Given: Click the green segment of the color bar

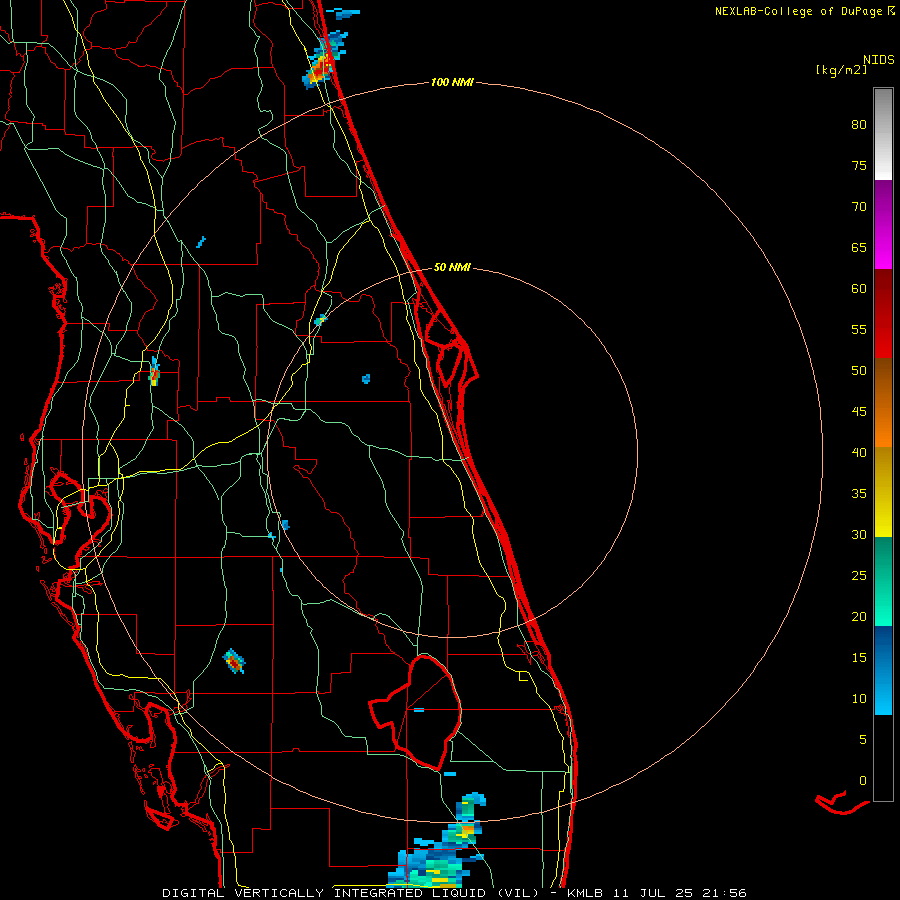Looking at the screenshot, I should point(883,581).
